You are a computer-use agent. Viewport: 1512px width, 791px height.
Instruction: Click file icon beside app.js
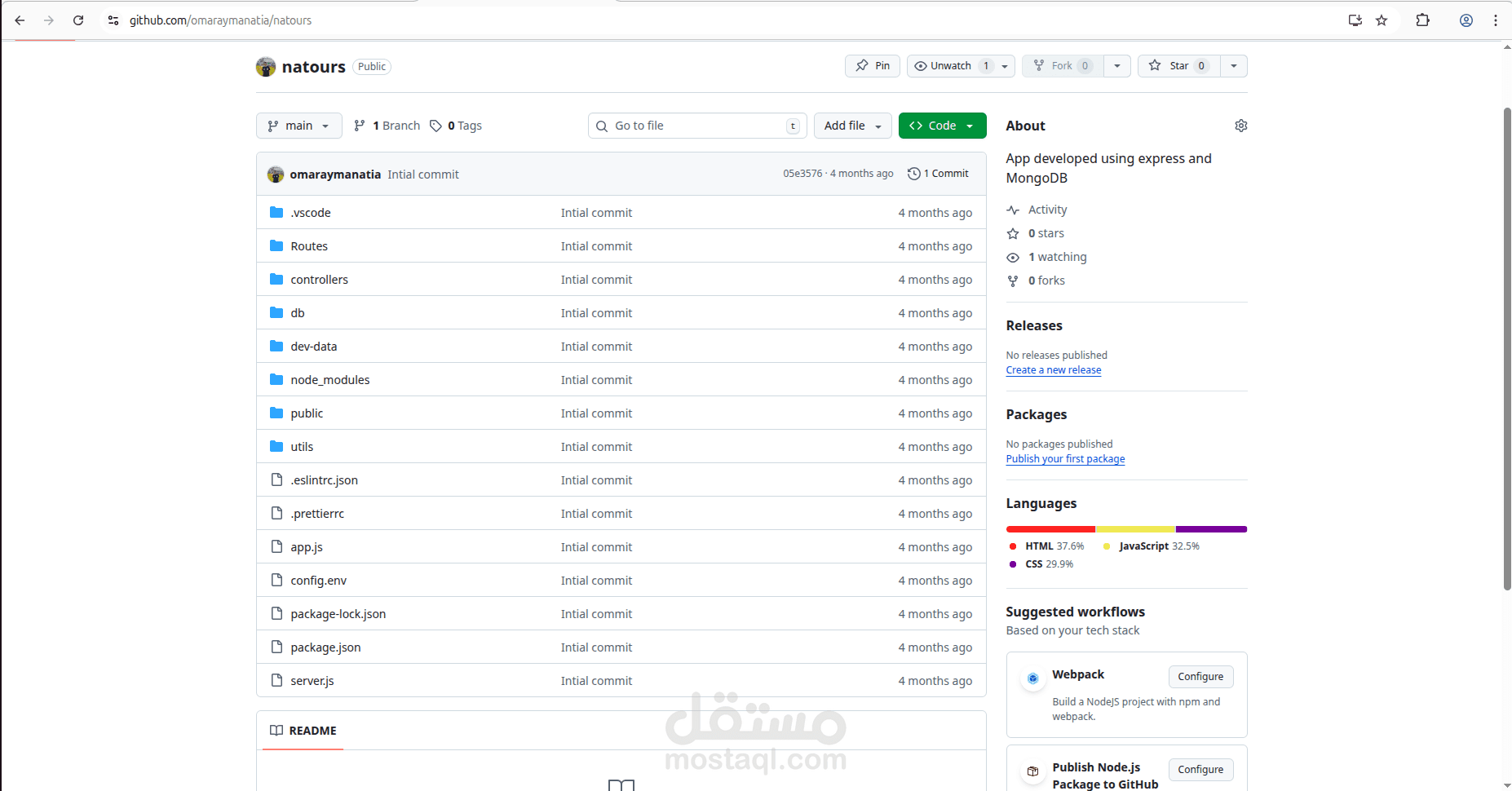276,547
